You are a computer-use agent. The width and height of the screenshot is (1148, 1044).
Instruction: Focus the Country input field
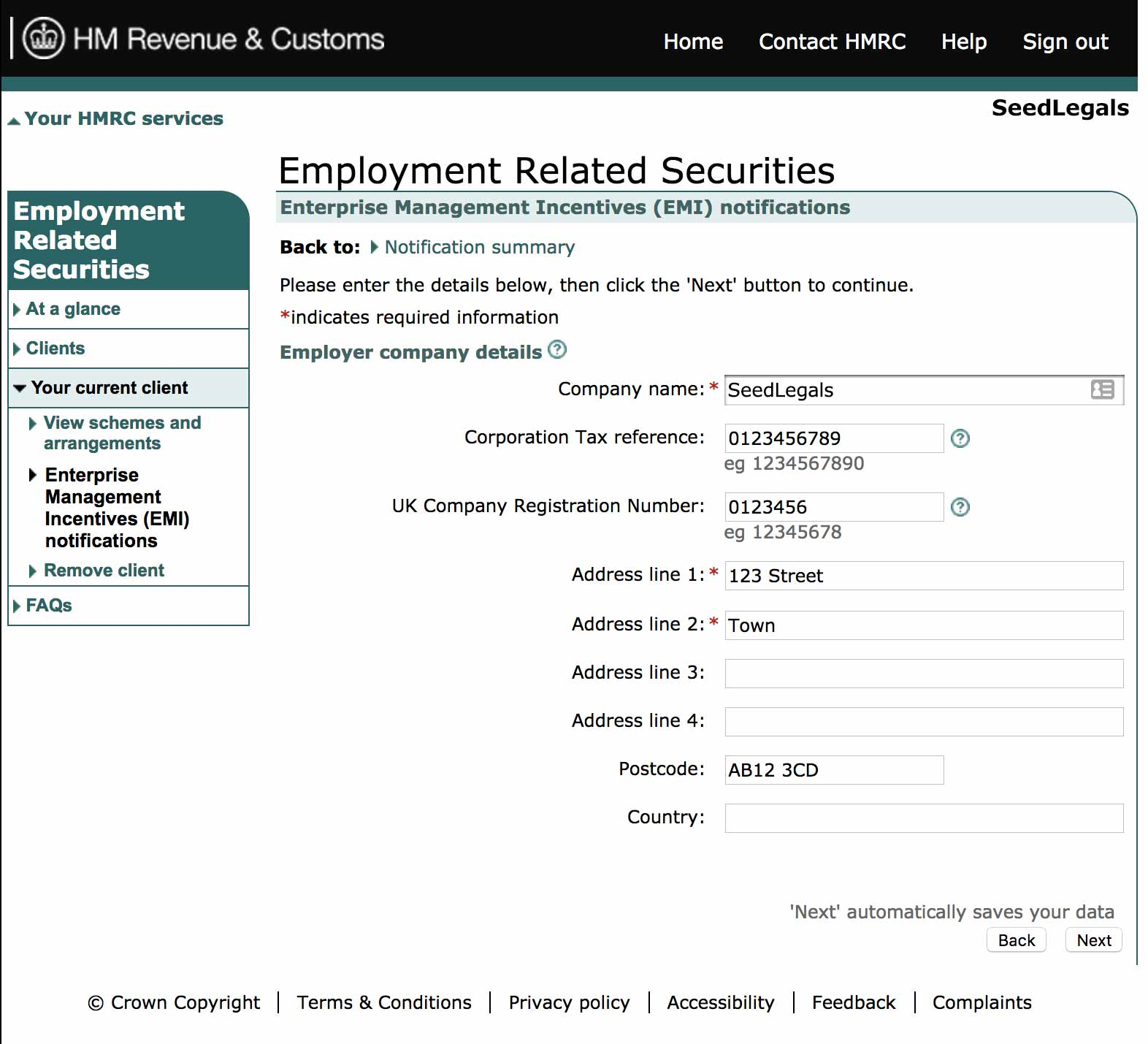click(x=923, y=818)
